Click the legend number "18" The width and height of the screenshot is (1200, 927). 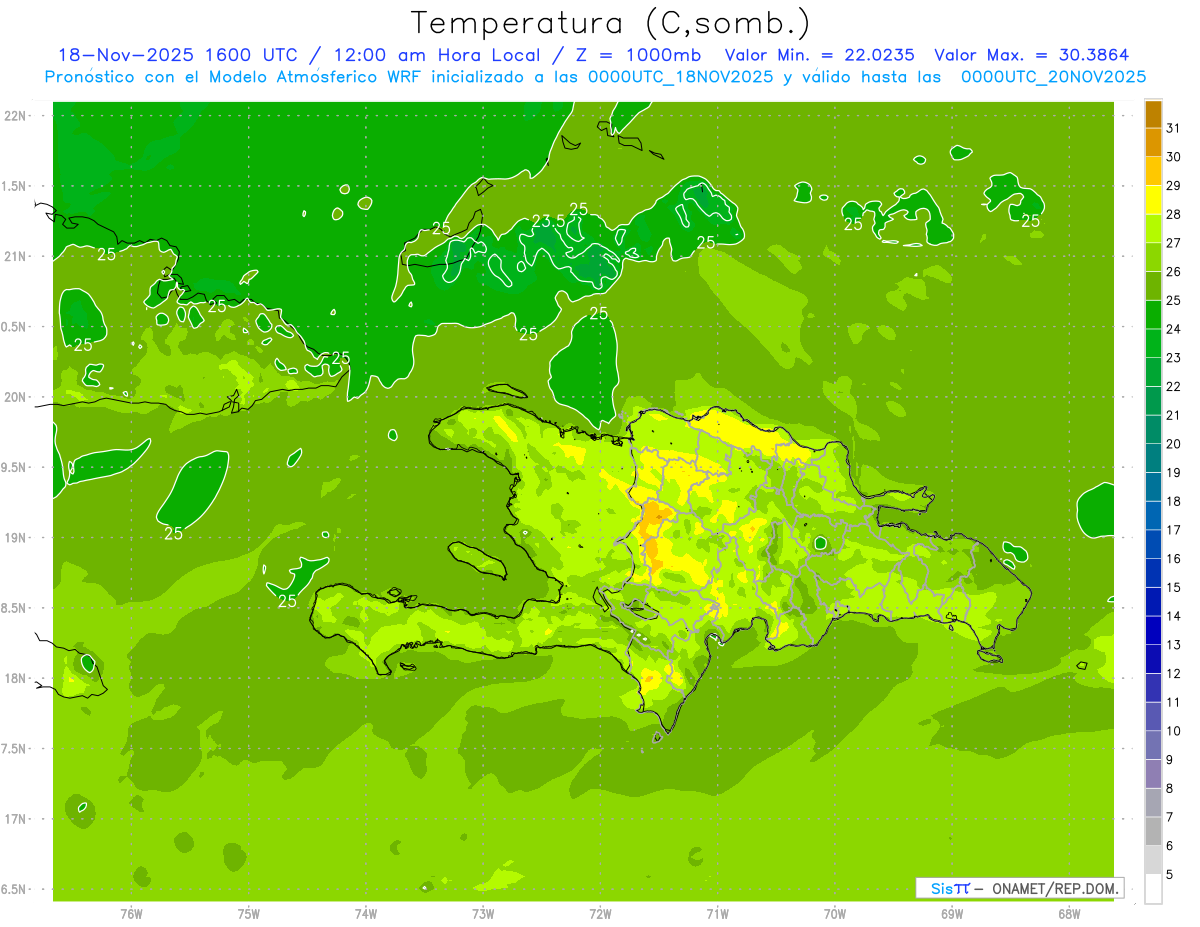coord(1174,502)
